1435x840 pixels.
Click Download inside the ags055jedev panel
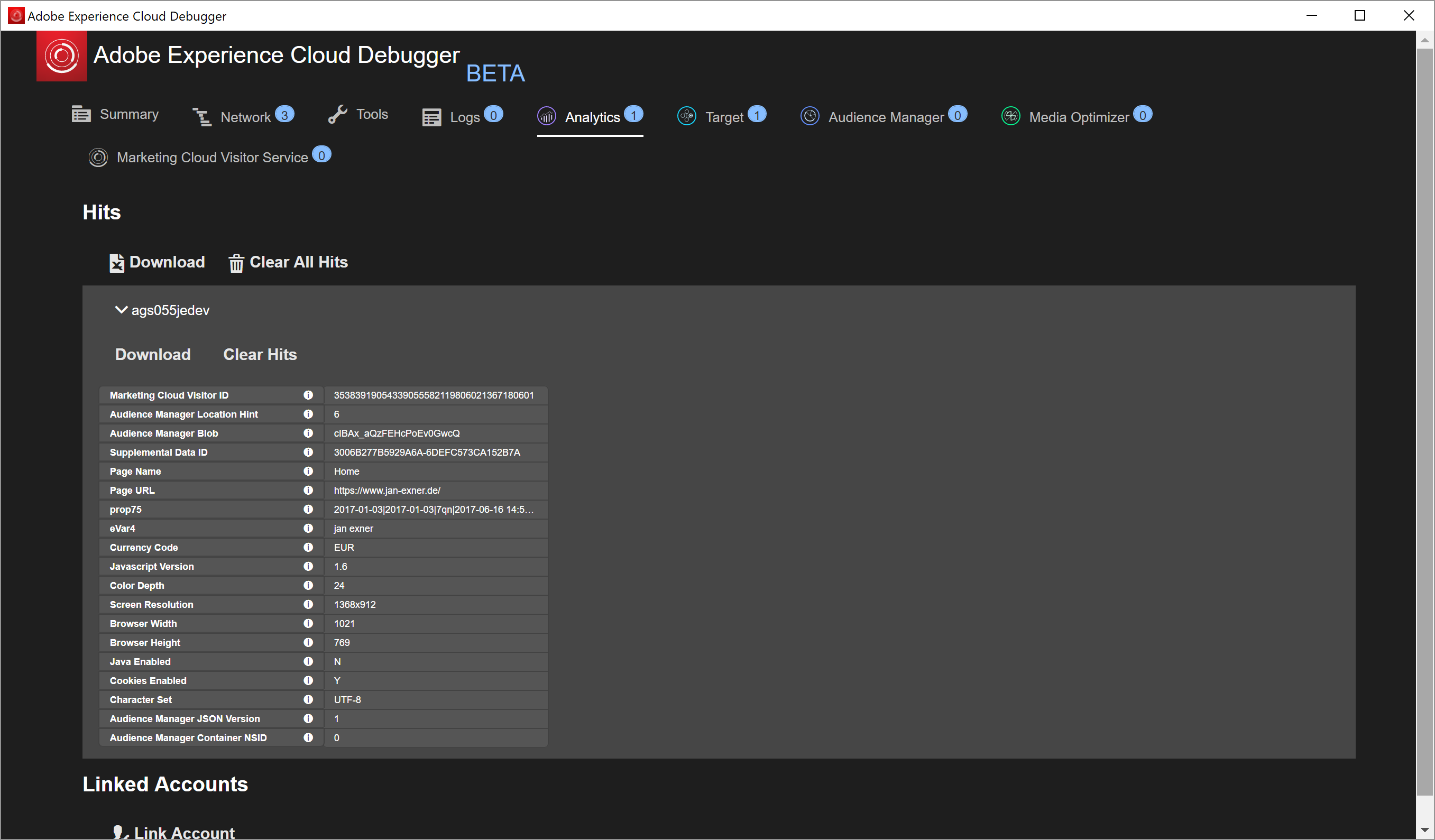[x=153, y=354]
